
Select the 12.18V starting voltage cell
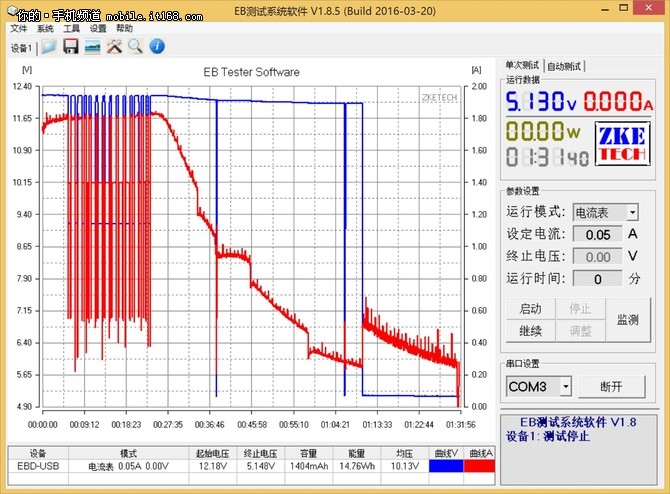coord(212,466)
